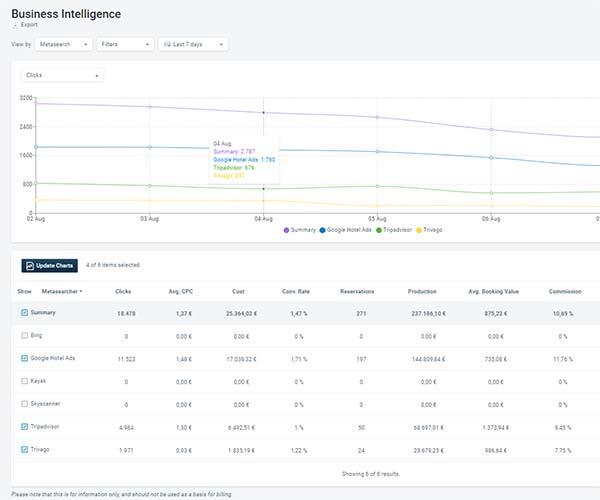
Task: Enable the Bing row checkbox
Action: click(24, 335)
